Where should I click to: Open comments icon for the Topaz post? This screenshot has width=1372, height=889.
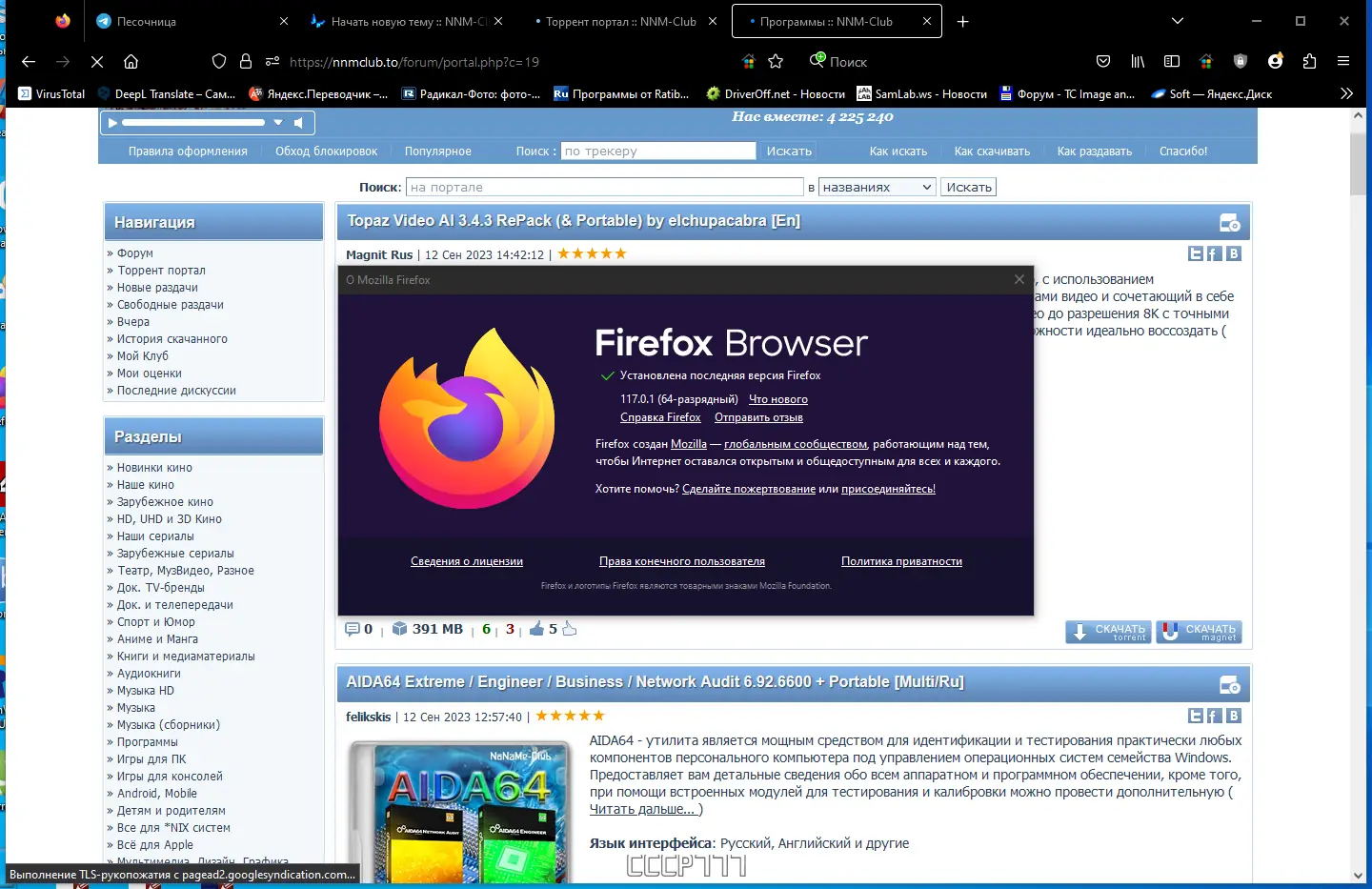(x=353, y=629)
